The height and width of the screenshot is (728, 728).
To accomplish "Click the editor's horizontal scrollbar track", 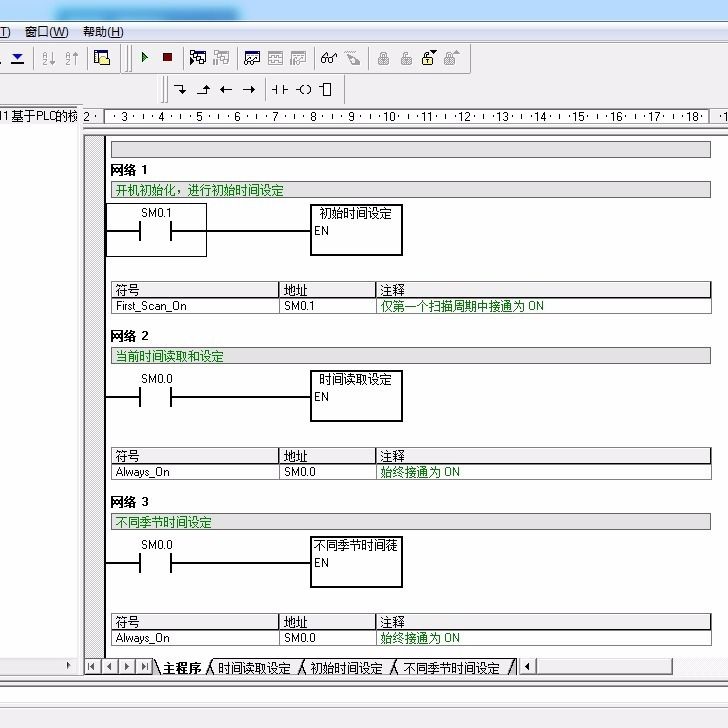I will pos(604,667).
